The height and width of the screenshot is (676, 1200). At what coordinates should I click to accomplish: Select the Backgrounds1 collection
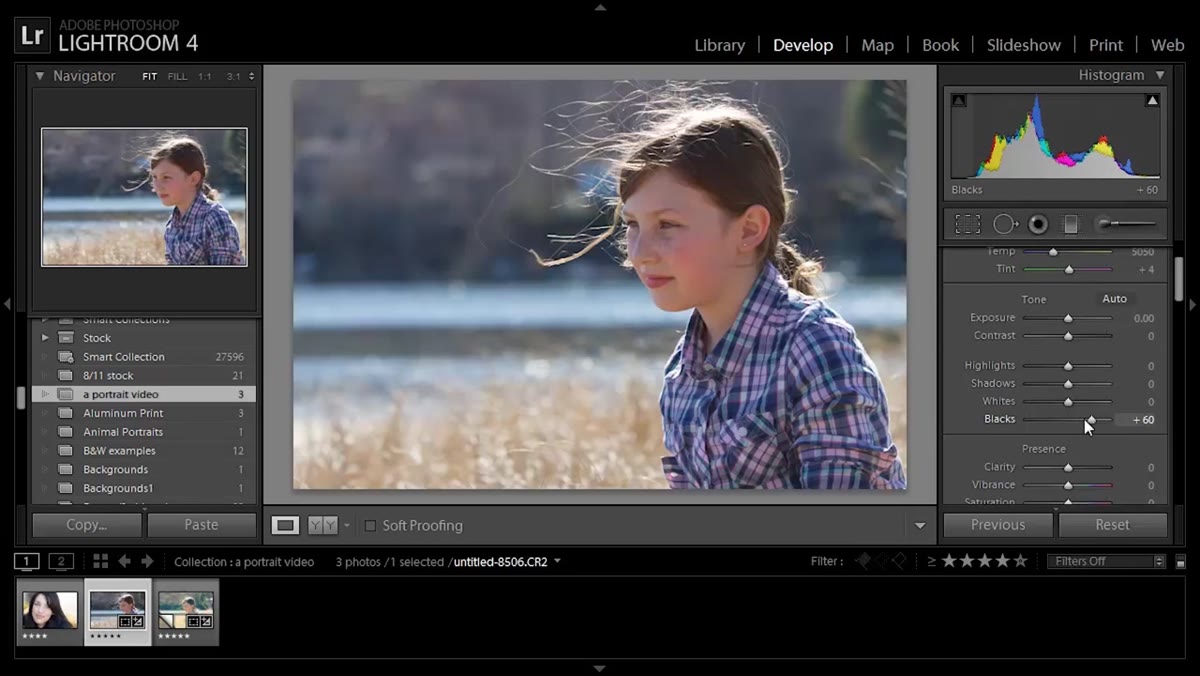pyautogui.click(x=144, y=488)
